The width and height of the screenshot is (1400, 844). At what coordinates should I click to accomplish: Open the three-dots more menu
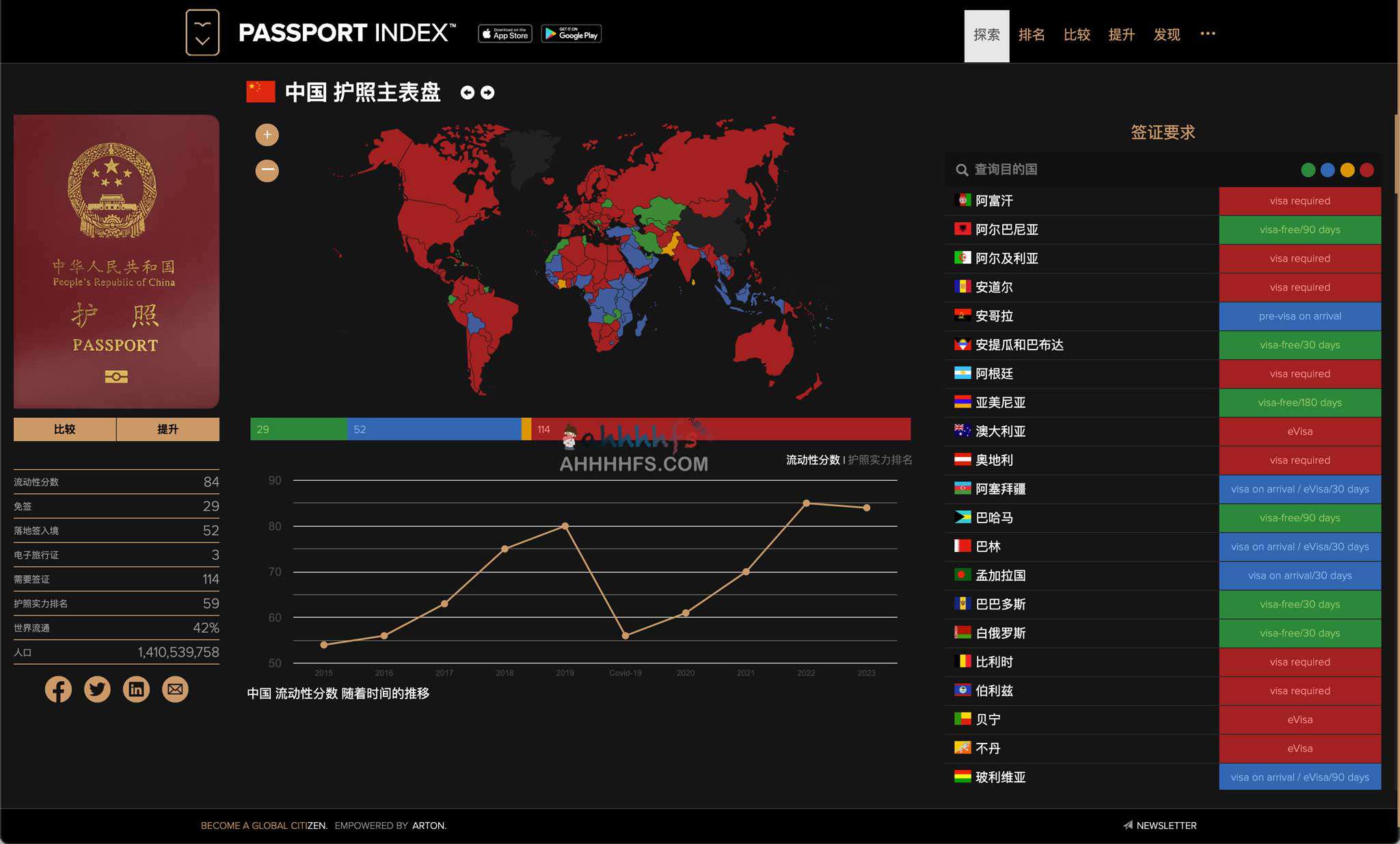click(1207, 34)
